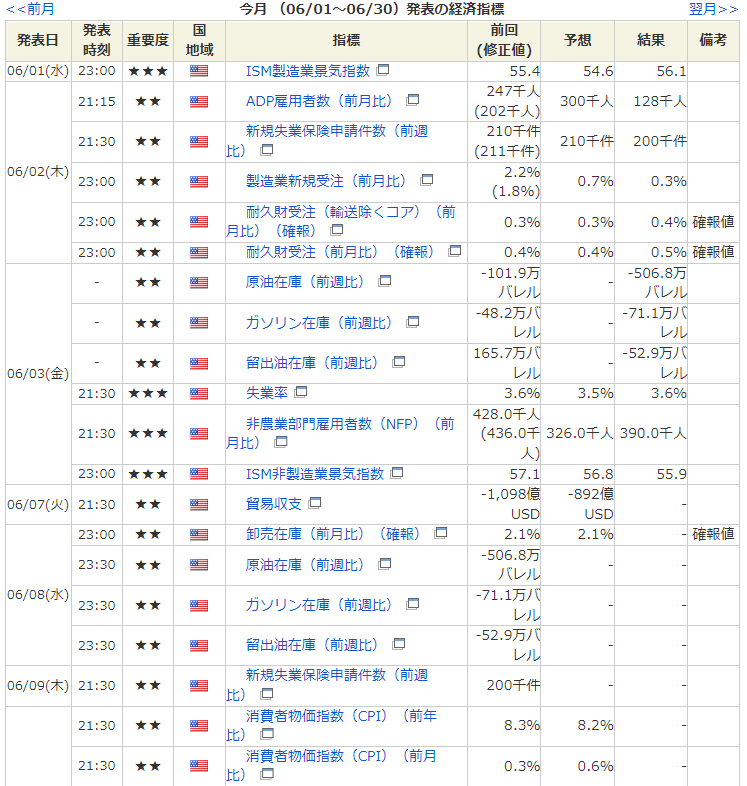Open popup icon beside 貿易収支

pyautogui.click(x=315, y=503)
